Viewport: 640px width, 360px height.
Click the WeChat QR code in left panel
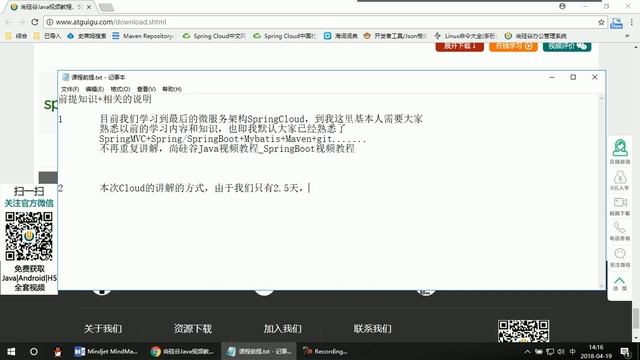[29, 236]
